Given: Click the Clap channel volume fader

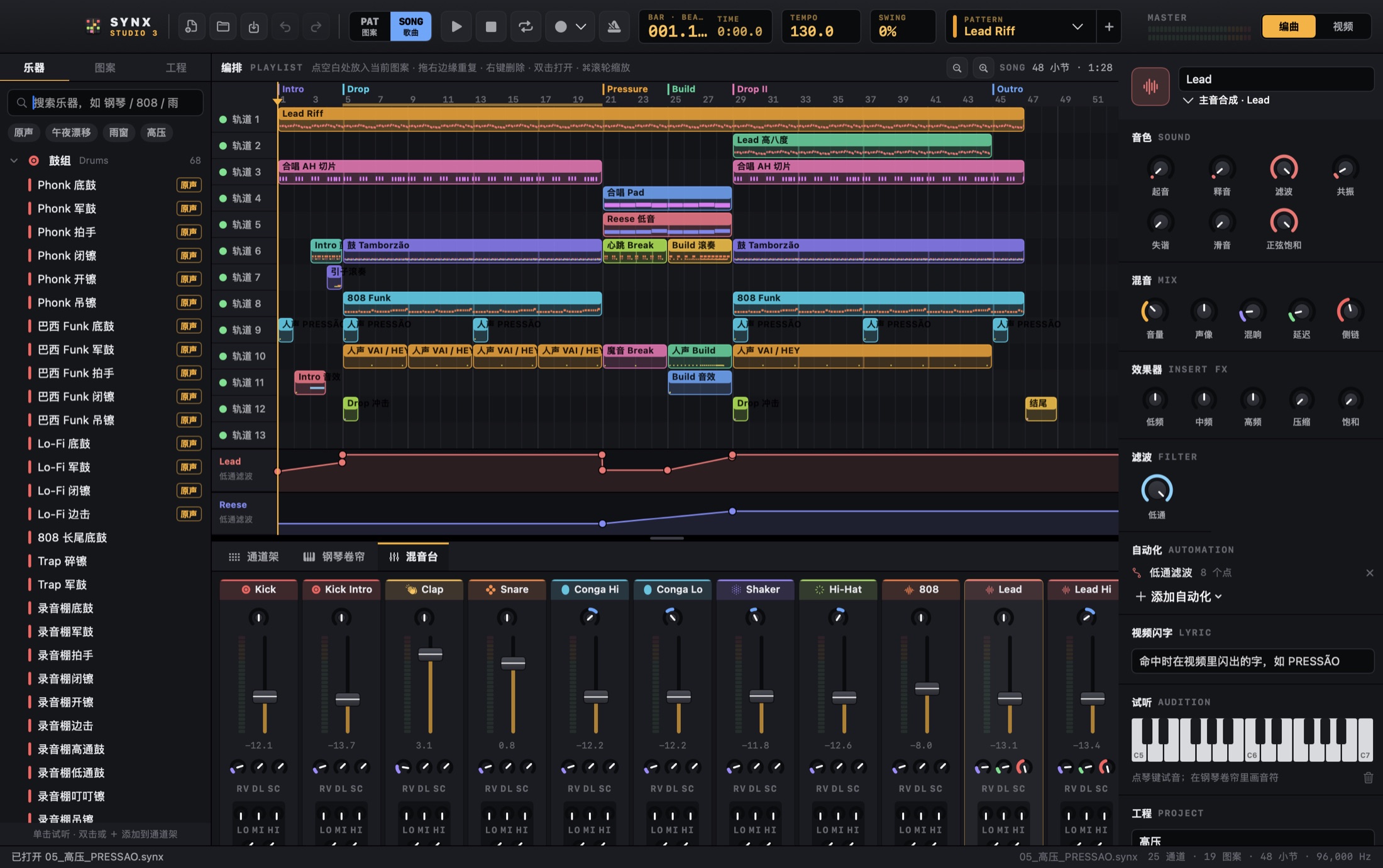Looking at the screenshot, I should (x=430, y=654).
